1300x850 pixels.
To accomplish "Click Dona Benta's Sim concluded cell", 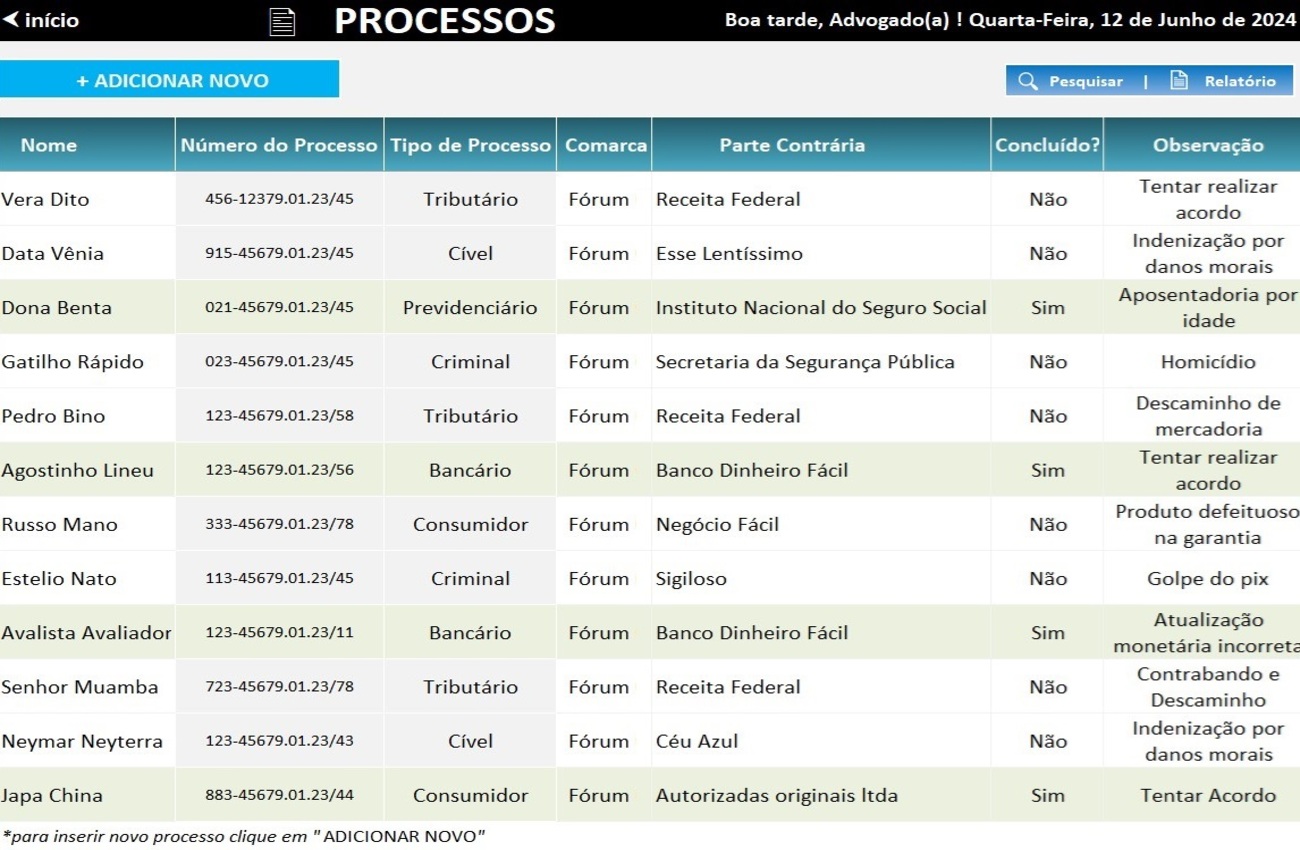I will coord(1047,307).
